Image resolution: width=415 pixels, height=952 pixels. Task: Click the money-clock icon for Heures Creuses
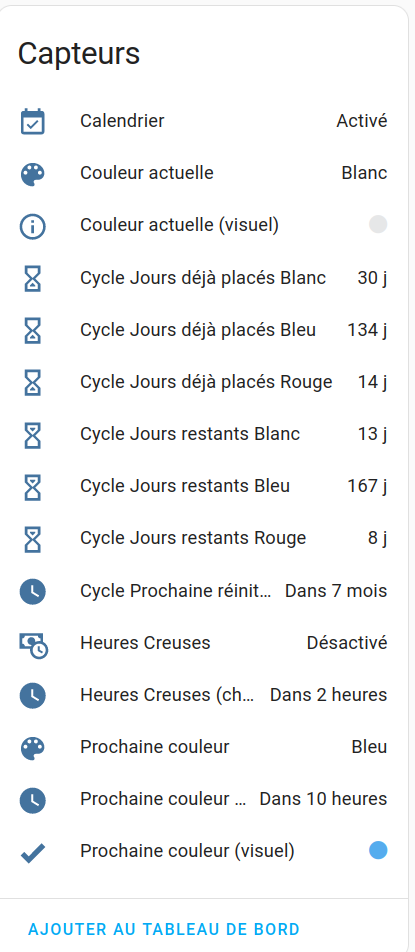click(33, 644)
